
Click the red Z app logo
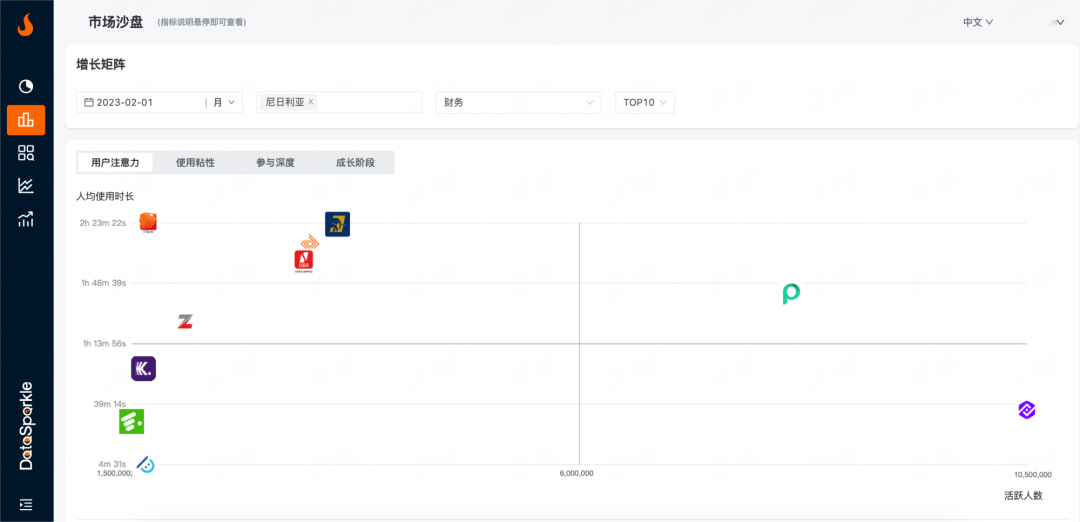point(185,321)
